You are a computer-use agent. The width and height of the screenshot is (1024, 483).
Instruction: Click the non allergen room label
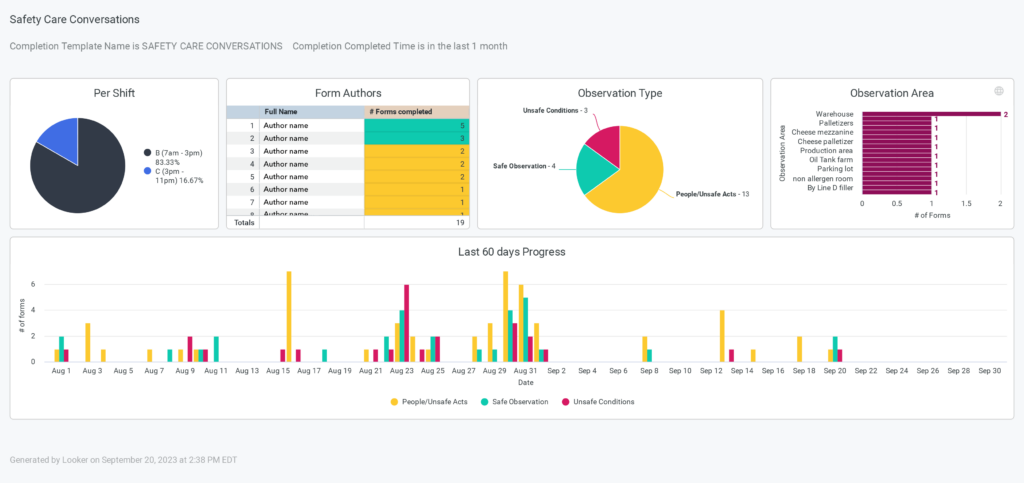[x=823, y=178]
